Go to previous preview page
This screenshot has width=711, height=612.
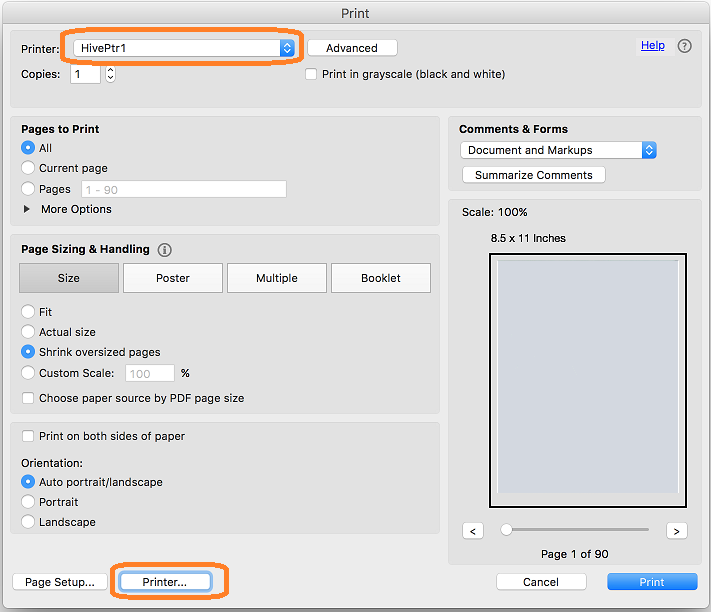[473, 531]
